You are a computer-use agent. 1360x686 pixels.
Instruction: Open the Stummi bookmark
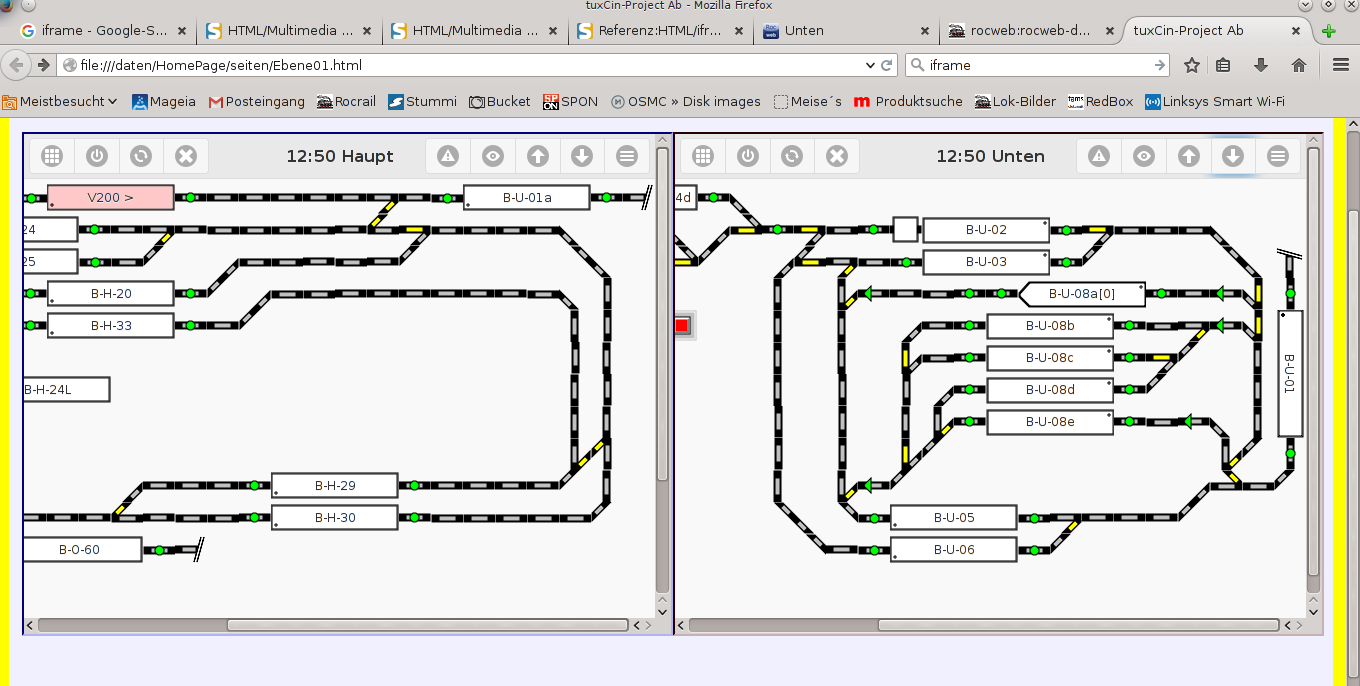pos(422,101)
